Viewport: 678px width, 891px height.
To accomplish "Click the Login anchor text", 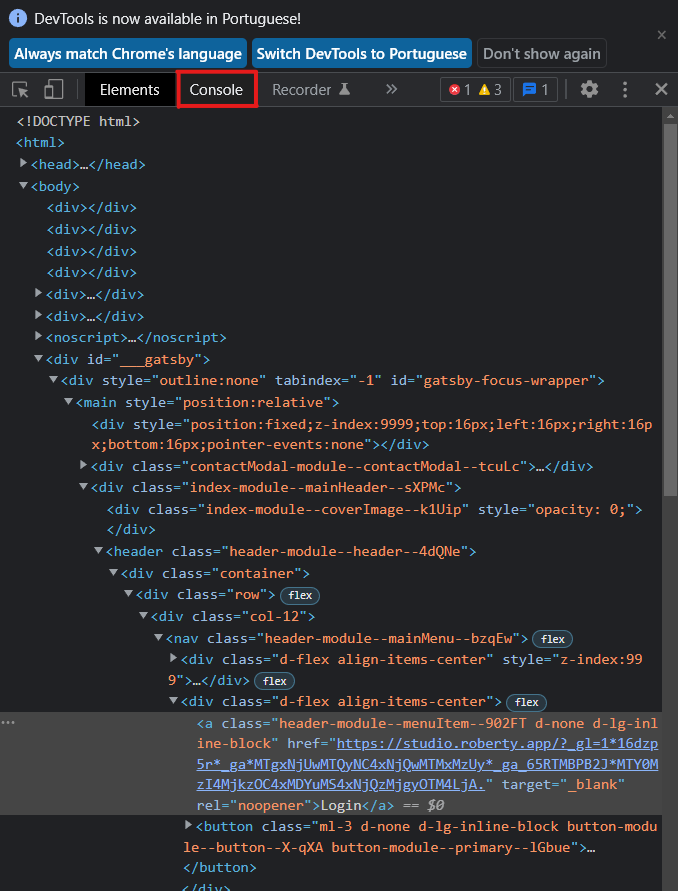I will 341,805.
